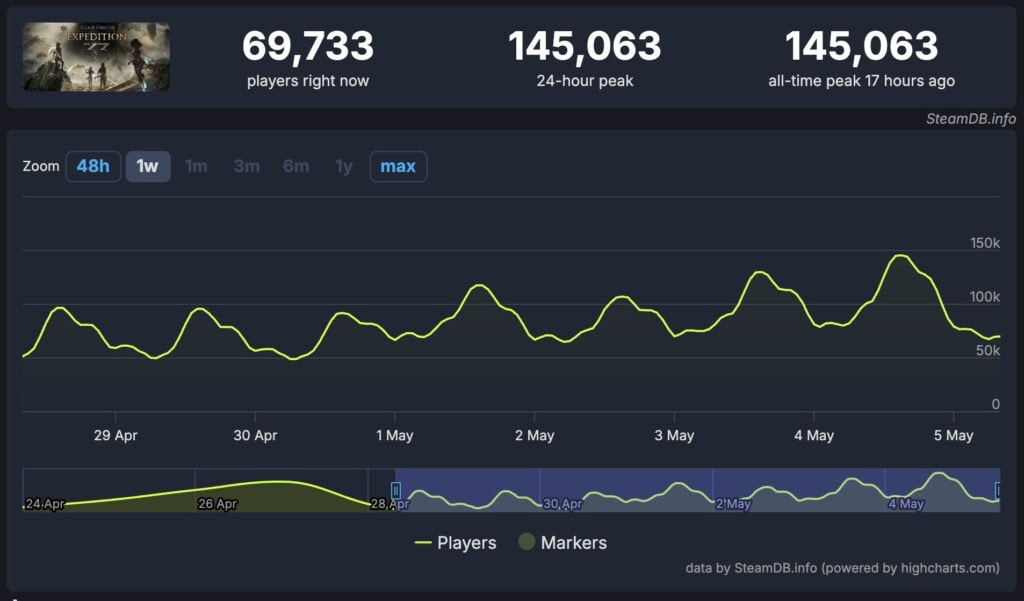Click the Expedition 33 game thumbnail
The height and width of the screenshot is (601, 1024).
[x=96, y=57]
